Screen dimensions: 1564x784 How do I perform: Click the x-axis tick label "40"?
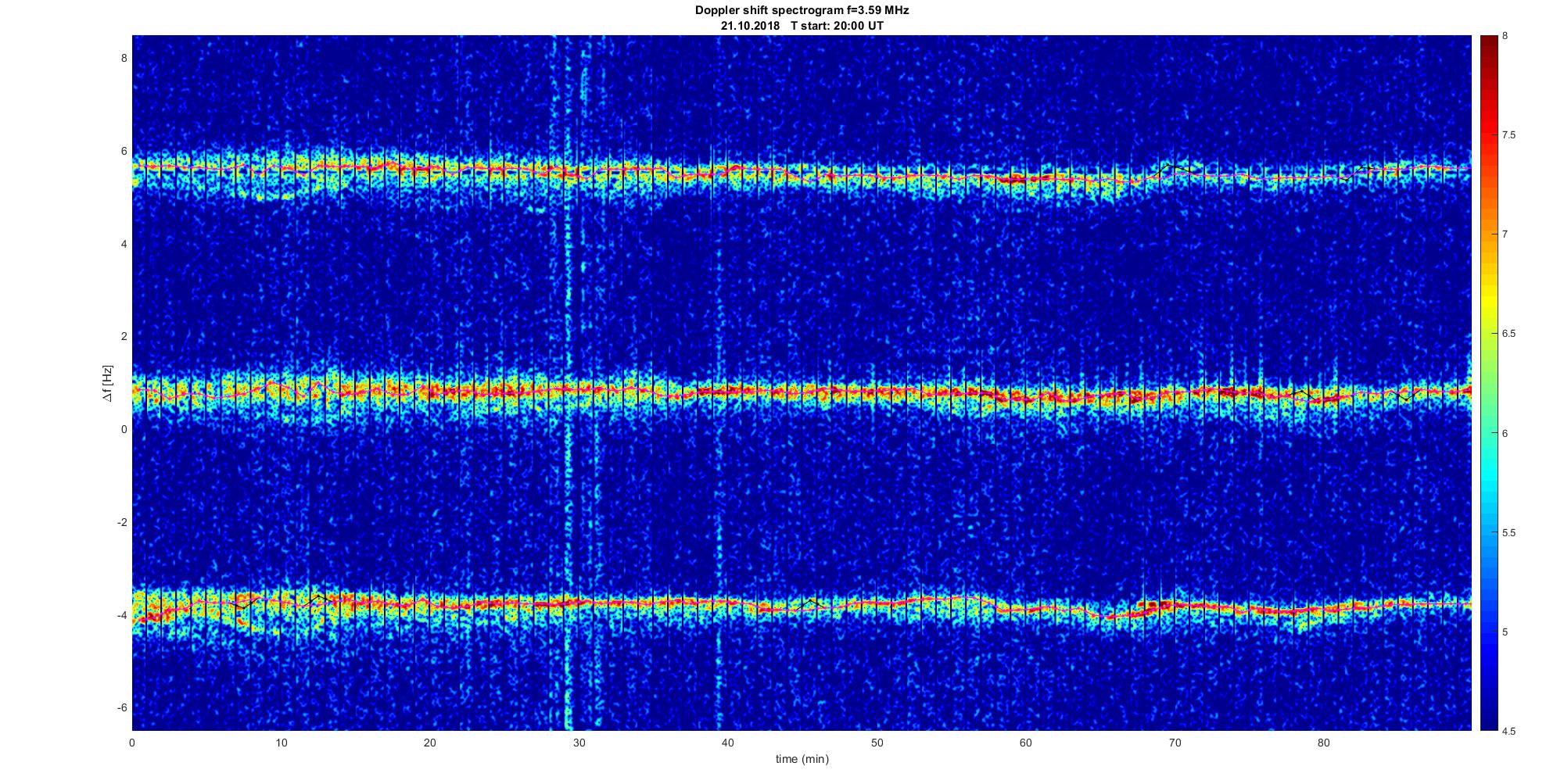click(x=728, y=743)
